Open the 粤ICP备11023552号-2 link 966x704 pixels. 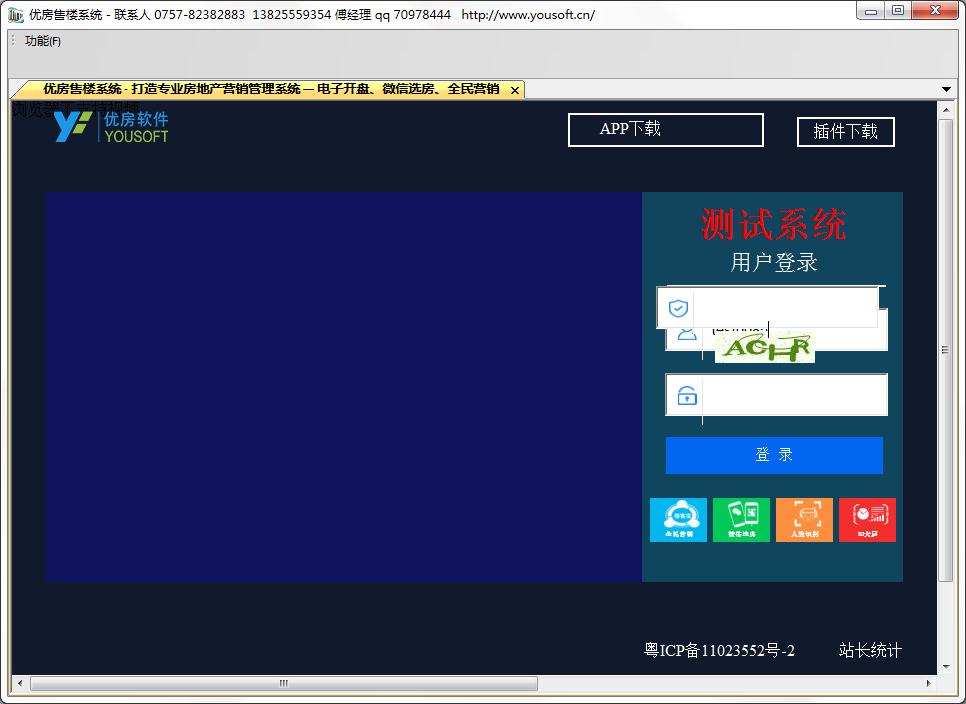tap(719, 650)
